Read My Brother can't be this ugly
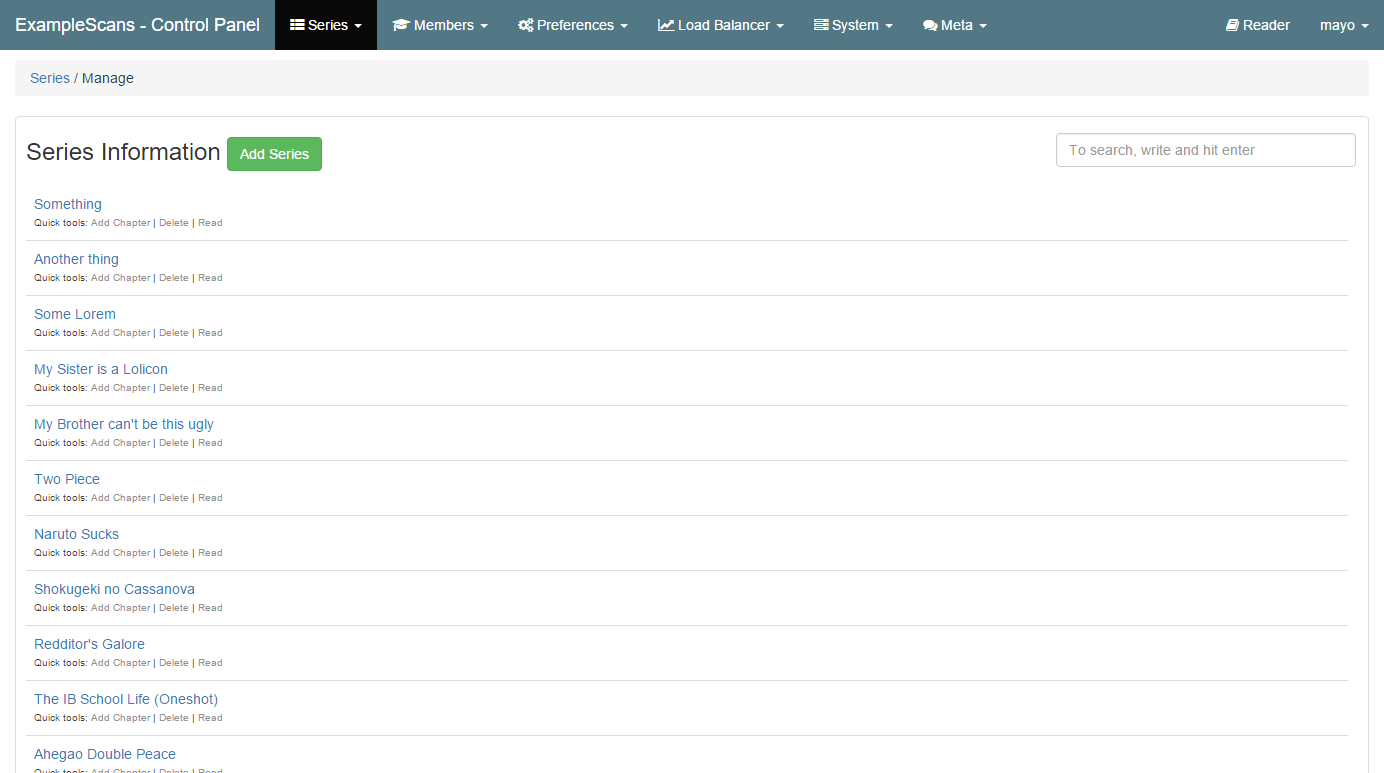Viewport: 1384px width, 773px height. click(x=210, y=443)
